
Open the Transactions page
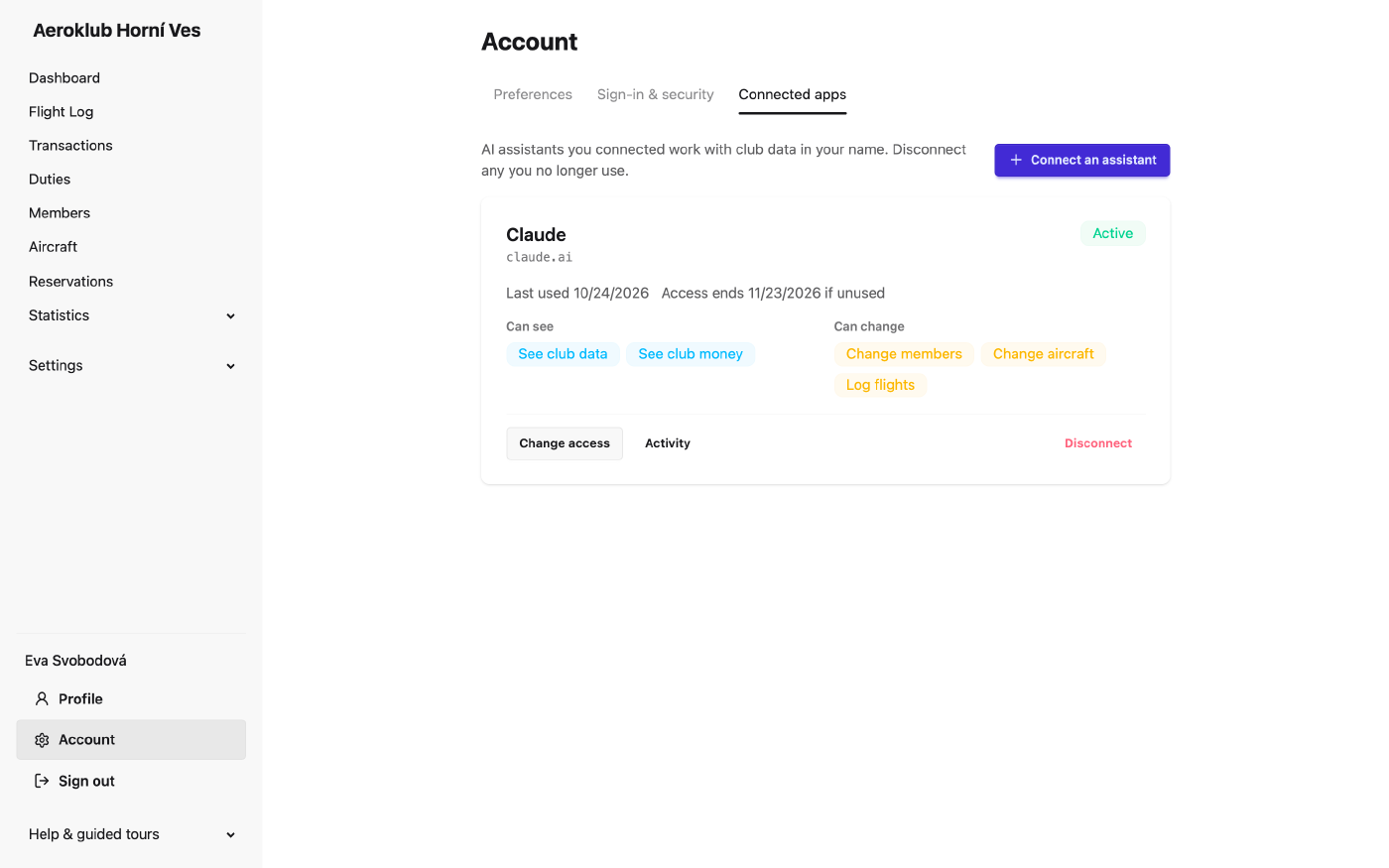[x=70, y=146]
